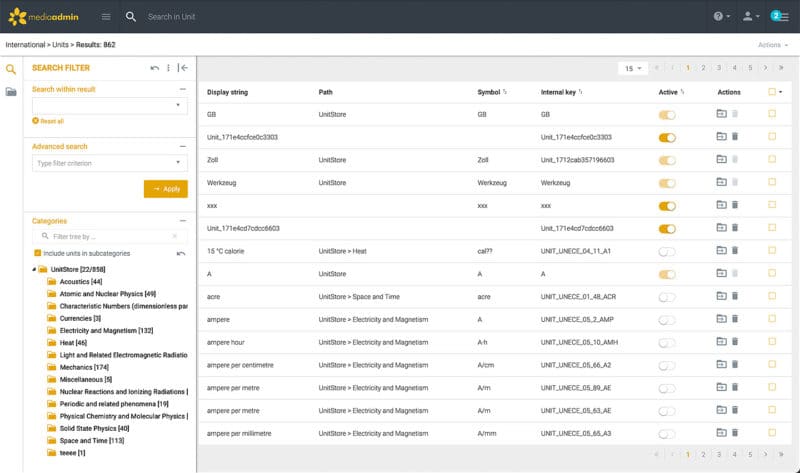Image resolution: width=800 pixels, height=473 pixels.
Task: Open the Electricity and Magnetism [132] category
Action: (106, 331)
